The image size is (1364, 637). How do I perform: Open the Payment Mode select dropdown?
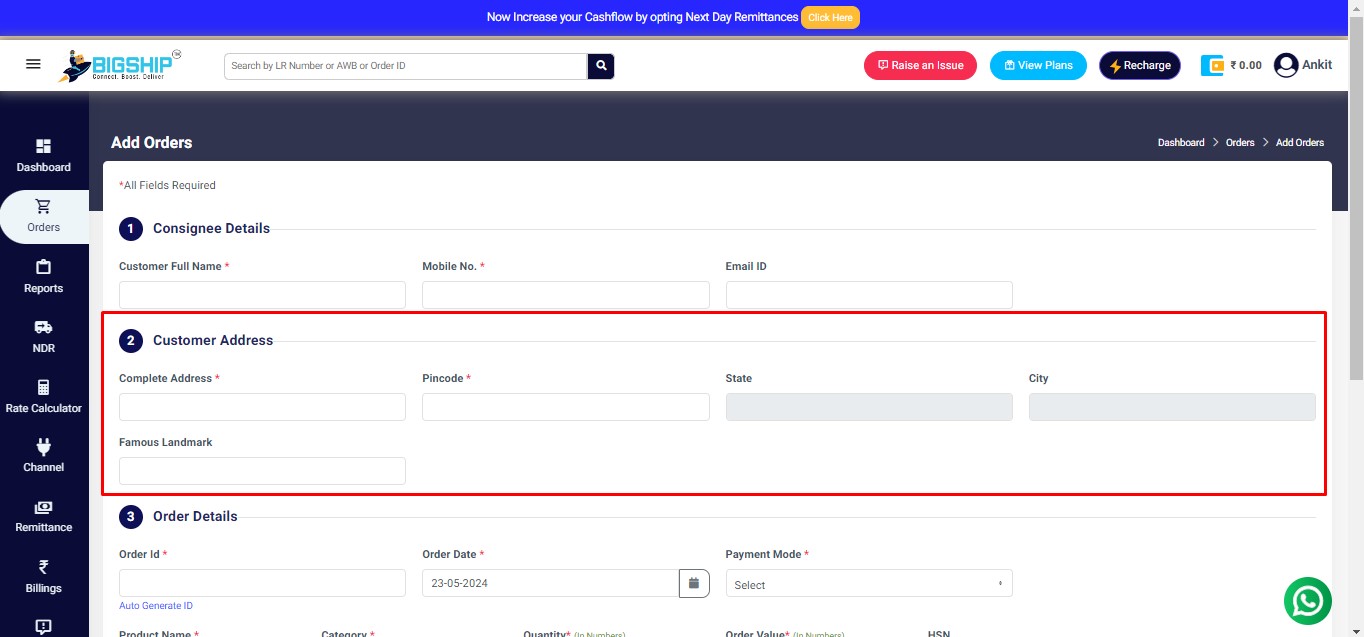[x=868, y=583]
